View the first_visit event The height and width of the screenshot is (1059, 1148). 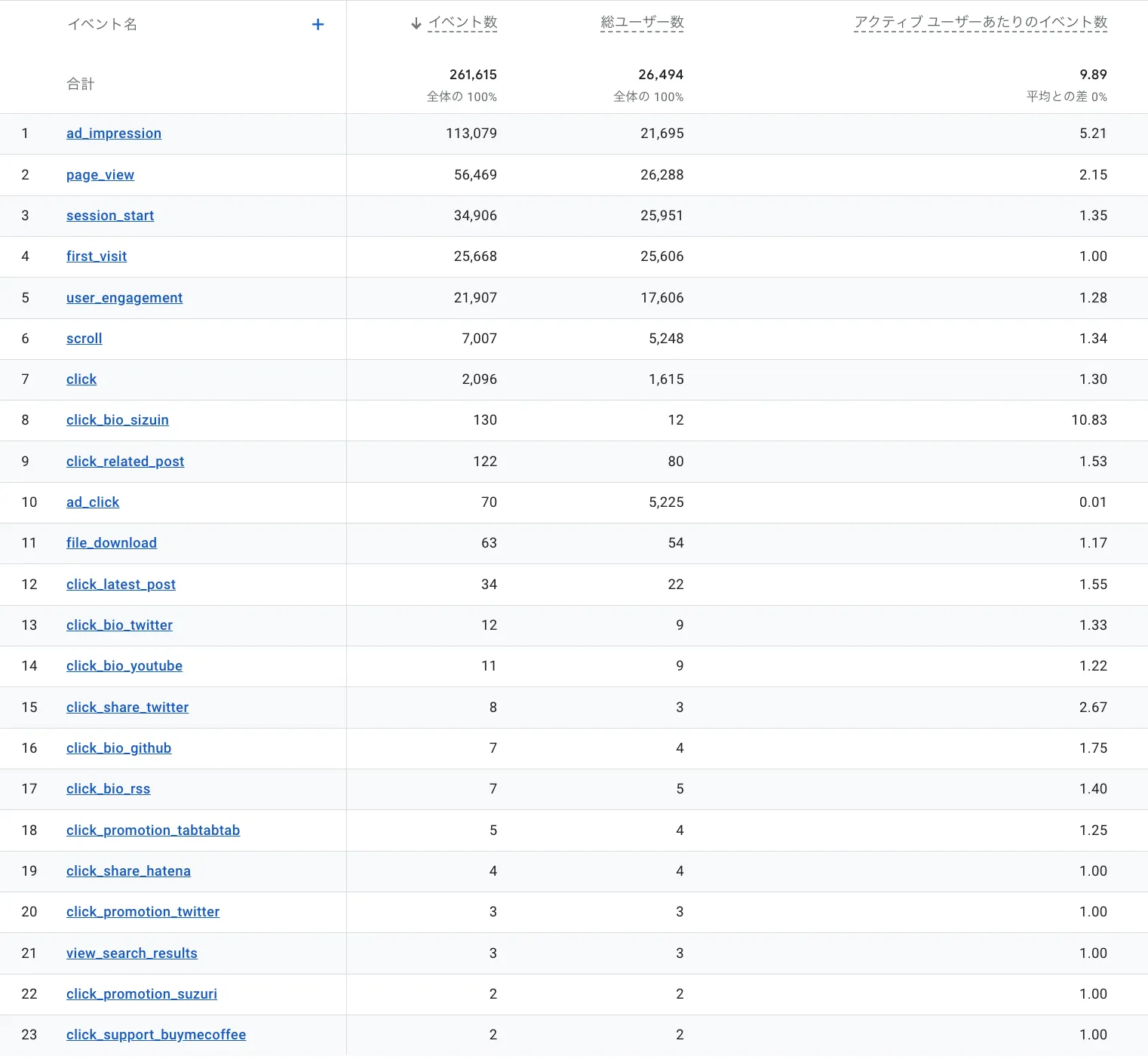[x=97, y=256]
